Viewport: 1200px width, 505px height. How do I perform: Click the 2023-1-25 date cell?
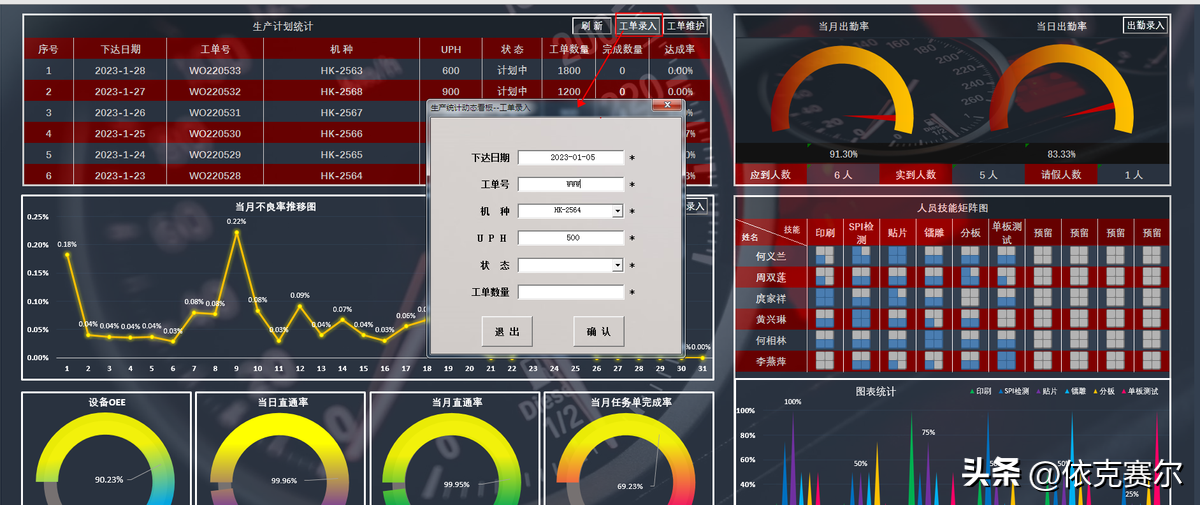pos(120,134)
